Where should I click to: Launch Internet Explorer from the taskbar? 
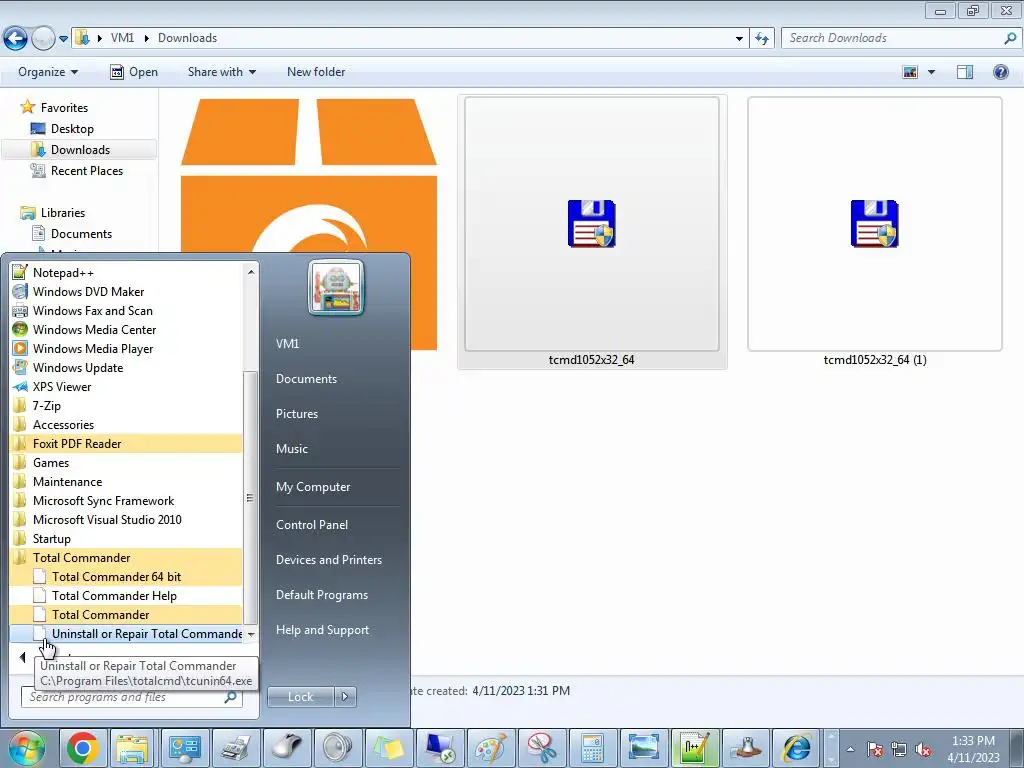(x=796, y=748)
